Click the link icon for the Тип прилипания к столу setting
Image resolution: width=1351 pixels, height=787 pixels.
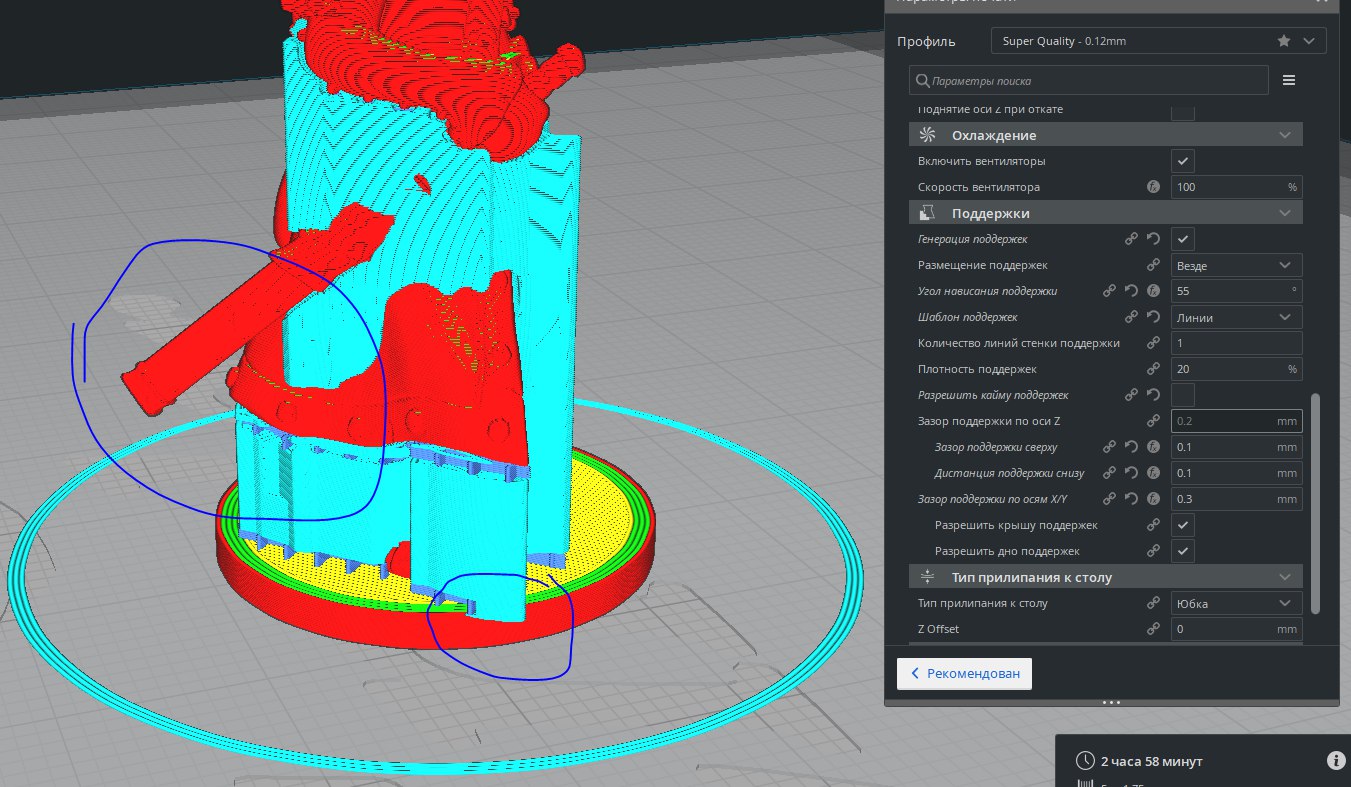pos(1153,603)
